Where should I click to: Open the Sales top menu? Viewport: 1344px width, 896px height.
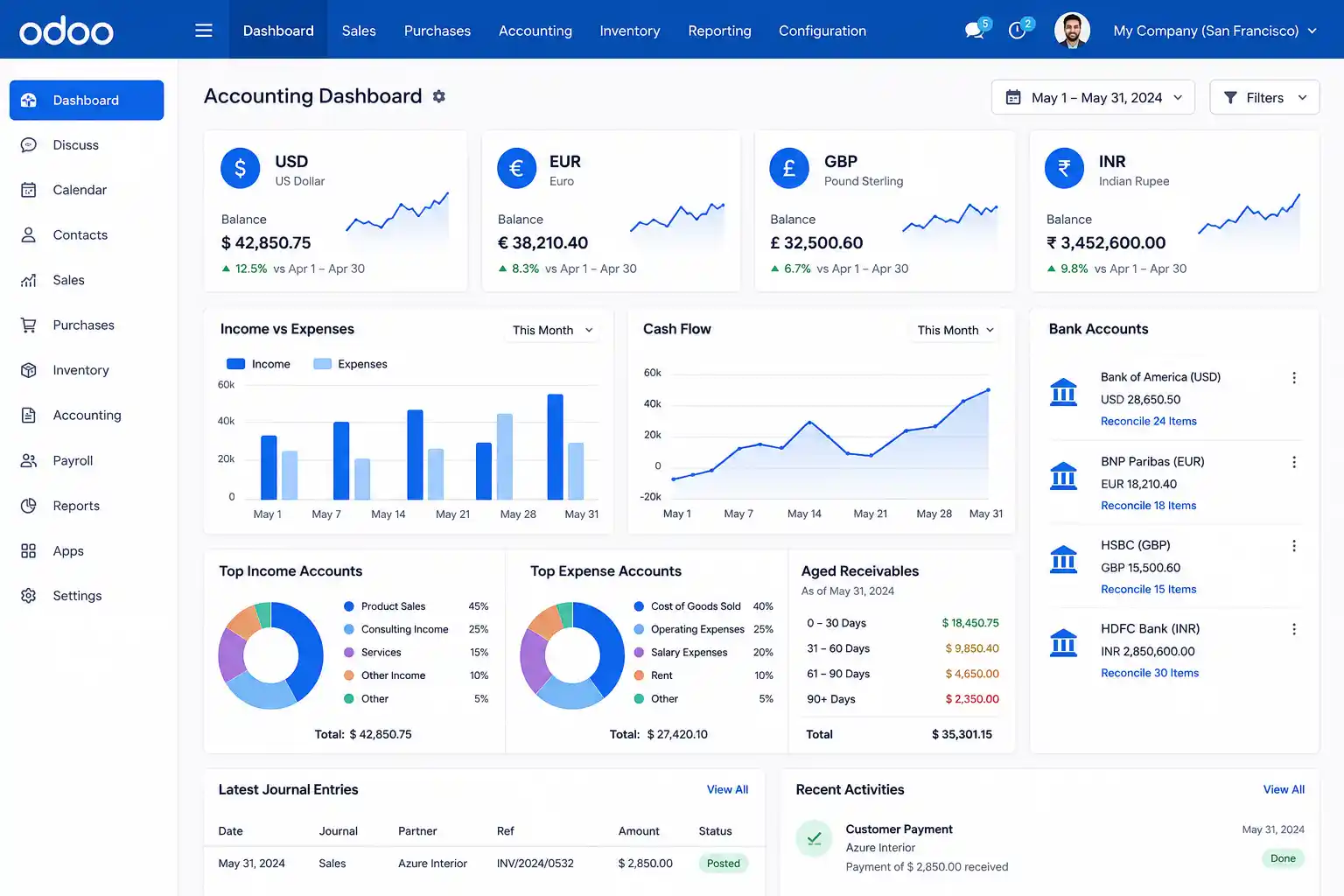359,31
